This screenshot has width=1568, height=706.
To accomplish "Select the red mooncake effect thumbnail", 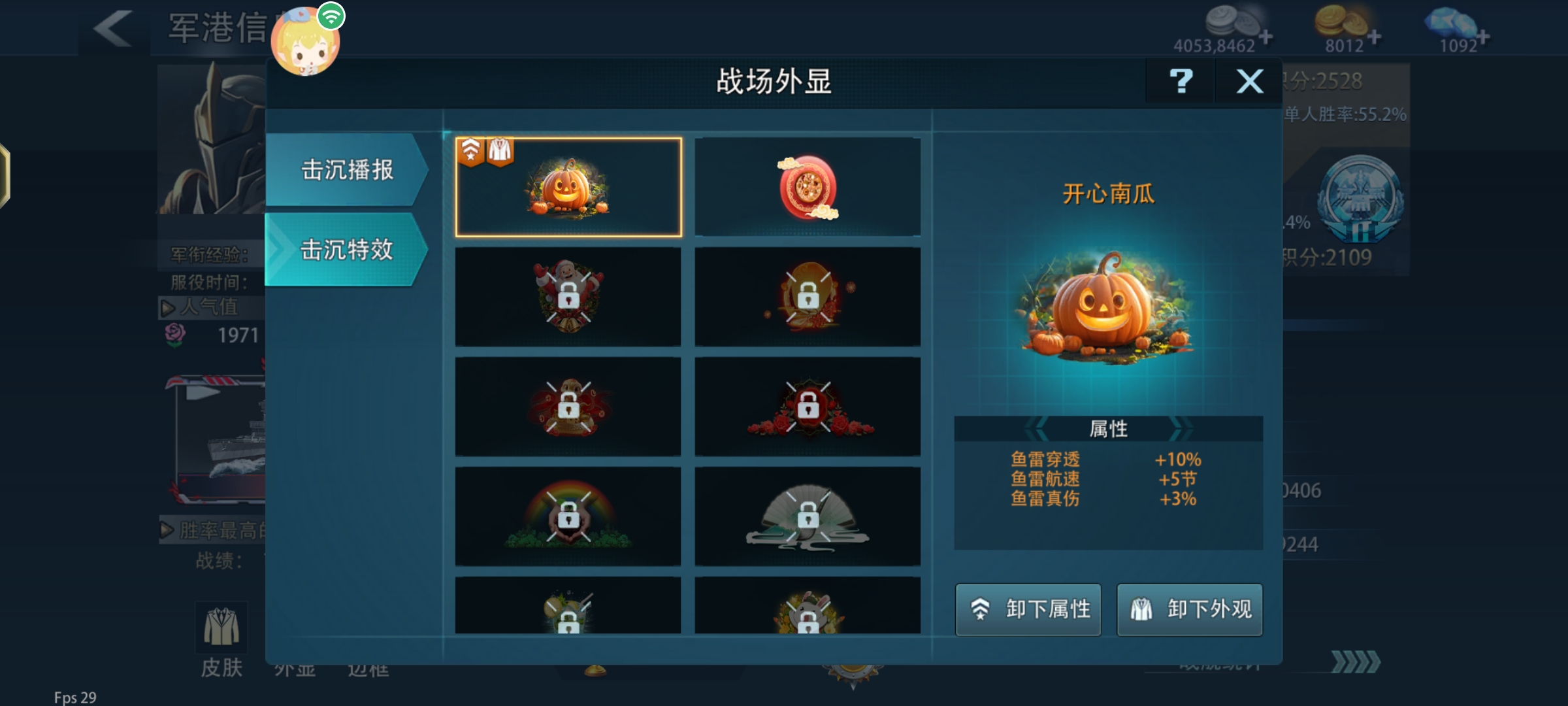I will coord(808,187).
